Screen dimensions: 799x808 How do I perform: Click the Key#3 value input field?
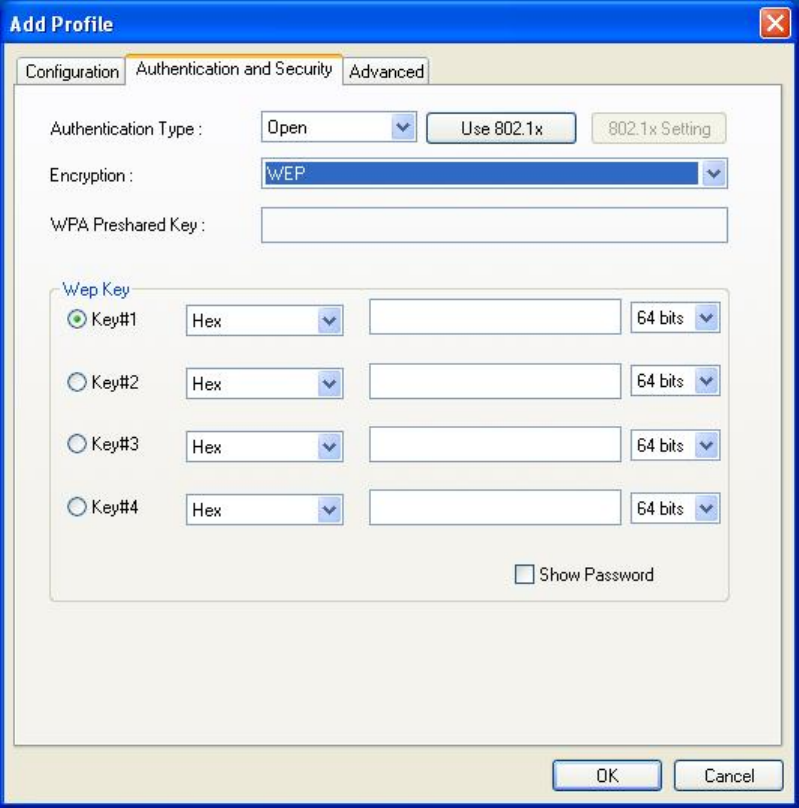tap(495, 444)
